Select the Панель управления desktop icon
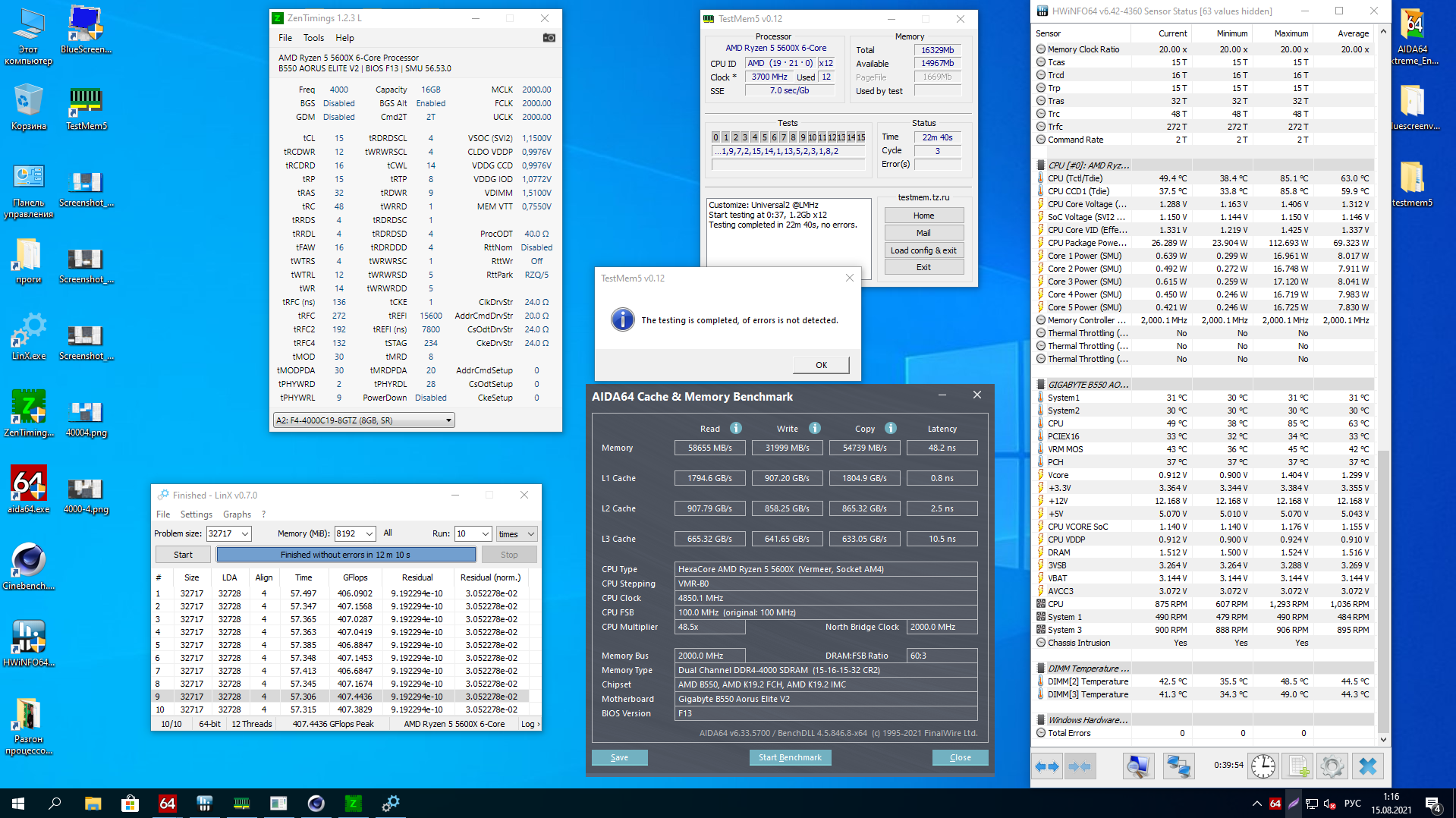Viewport: 1456px width, 818px height. point(29,191)
